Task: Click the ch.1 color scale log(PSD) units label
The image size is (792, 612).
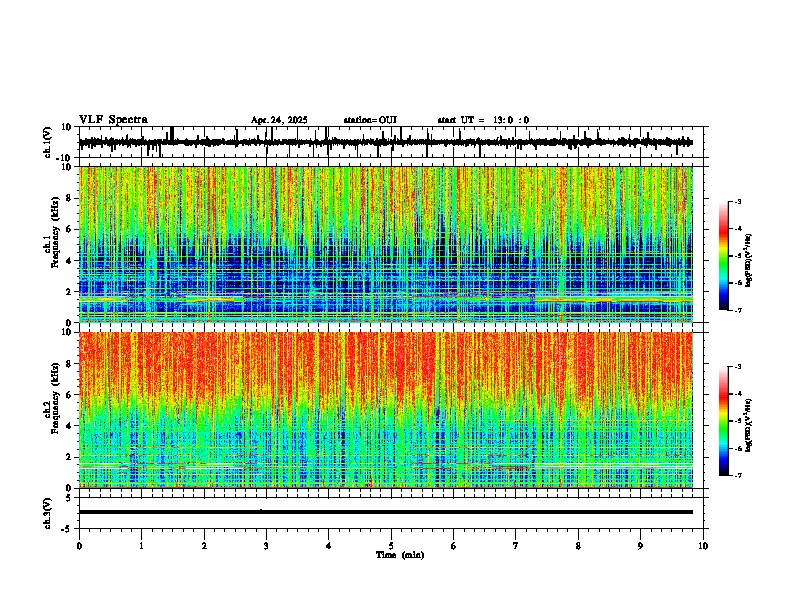Action: click(749, 261)
